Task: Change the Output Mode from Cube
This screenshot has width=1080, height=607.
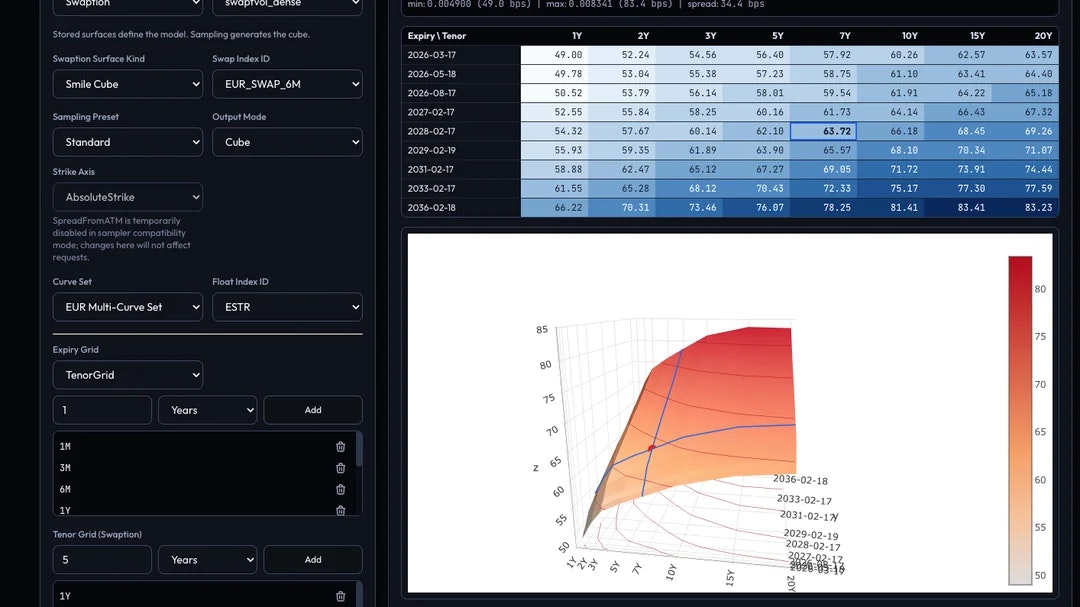Action: pos(287,142)
